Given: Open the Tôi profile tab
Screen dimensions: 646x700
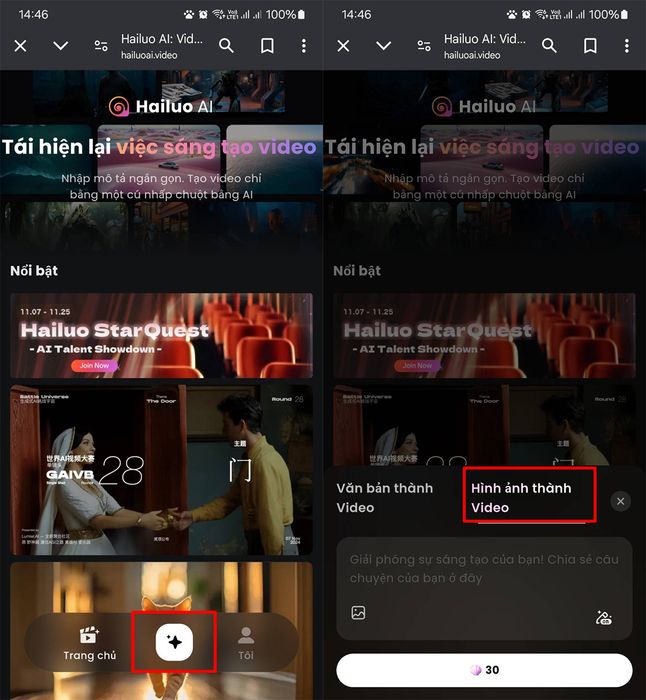Looking at the screenshot, I should click(246, 643).
